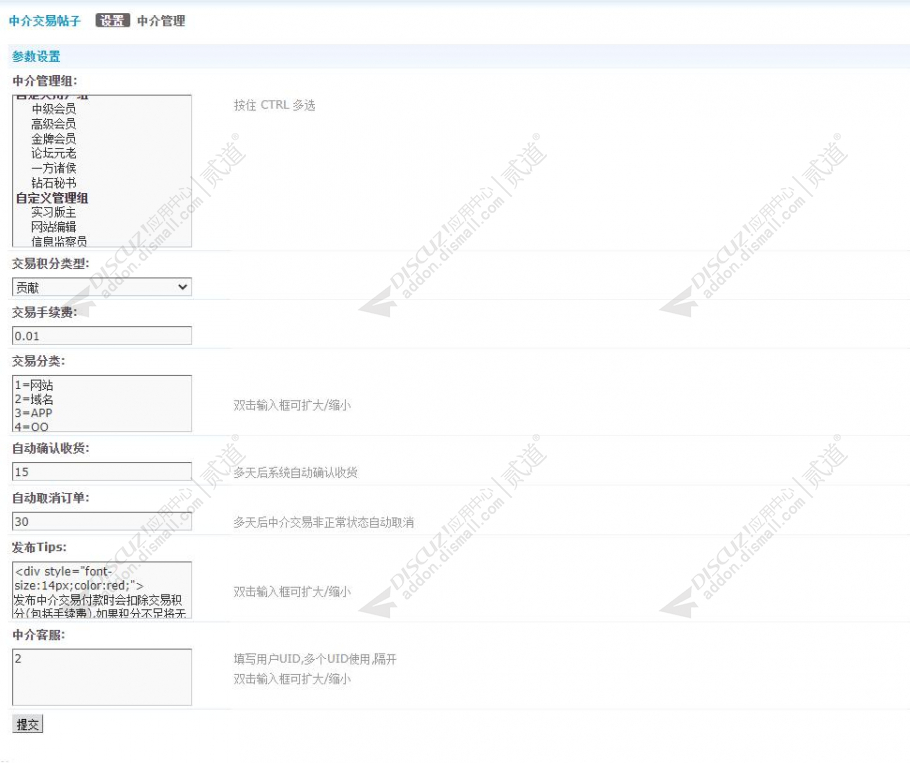Click inside the 交易分类 textarea
Viewport: 910px width, 763px height.
[x=102, y=404]
